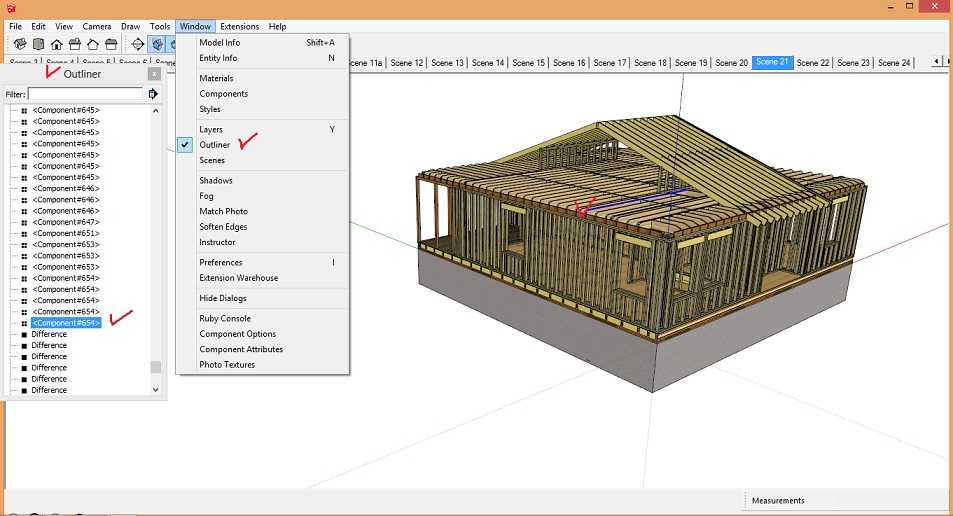953x516 pixels.
Task: Toggle the Shadows dialog in Window menu
Action: 215,181
